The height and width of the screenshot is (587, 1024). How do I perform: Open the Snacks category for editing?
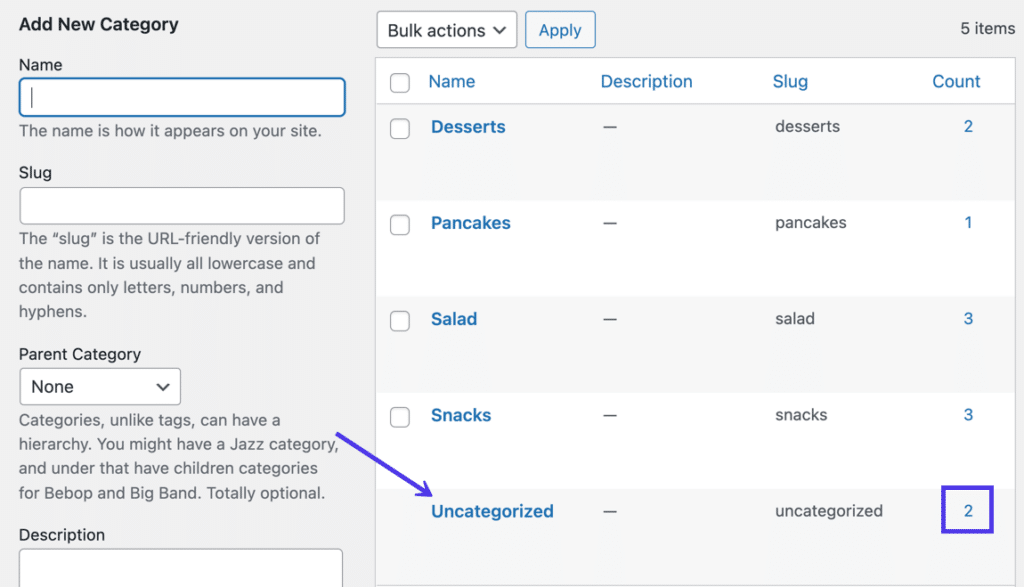tap(461, 414)
